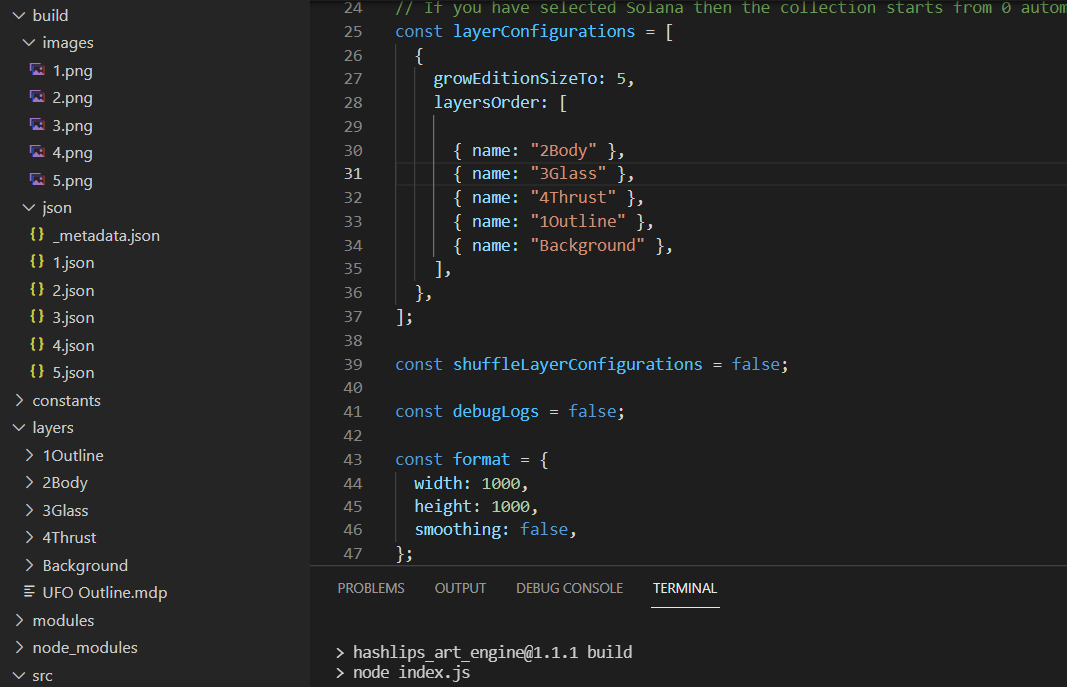Open the DEBUG CONSOLE tab
This screenshot has width=1067, height=687.
click(x=569, y=588)
